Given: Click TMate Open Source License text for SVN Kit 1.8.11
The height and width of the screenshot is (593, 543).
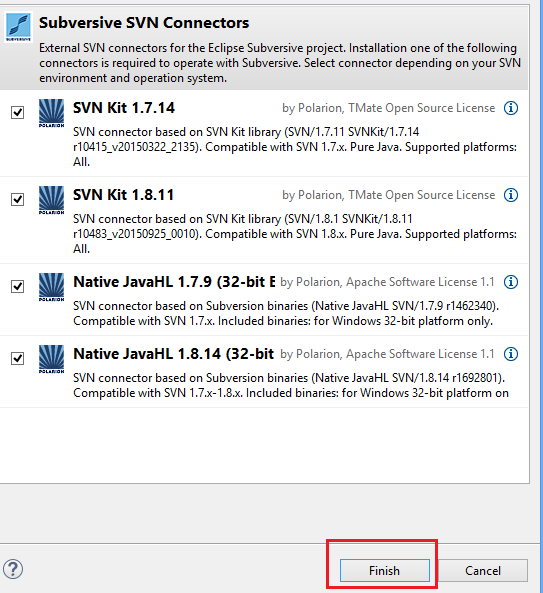Looking at the screenshot, I should point(422,195).
